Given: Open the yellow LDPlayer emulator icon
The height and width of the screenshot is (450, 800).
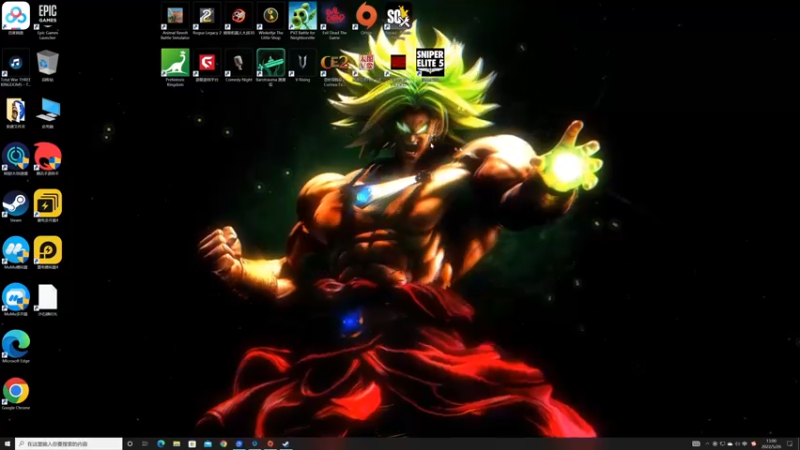Looking at the screenshot, I should click(x=47, y=253).
